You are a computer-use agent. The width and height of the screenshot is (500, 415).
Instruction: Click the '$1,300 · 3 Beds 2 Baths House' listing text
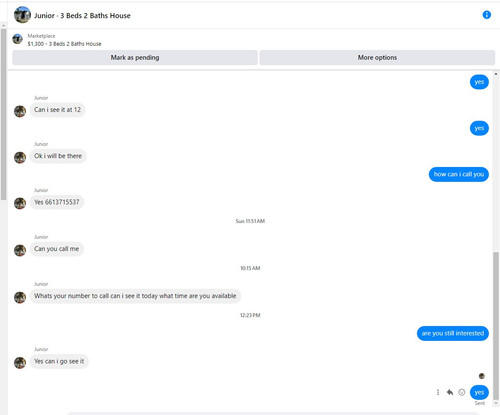coord(64,44)
